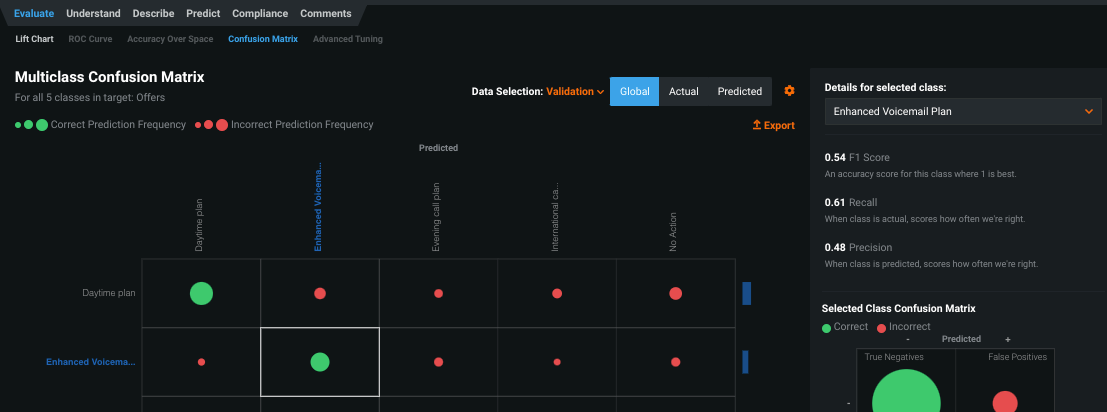Click red dot for Daytime plan predicted No Action
This screenshot has height=412, width=1107.
click(675, 293)
